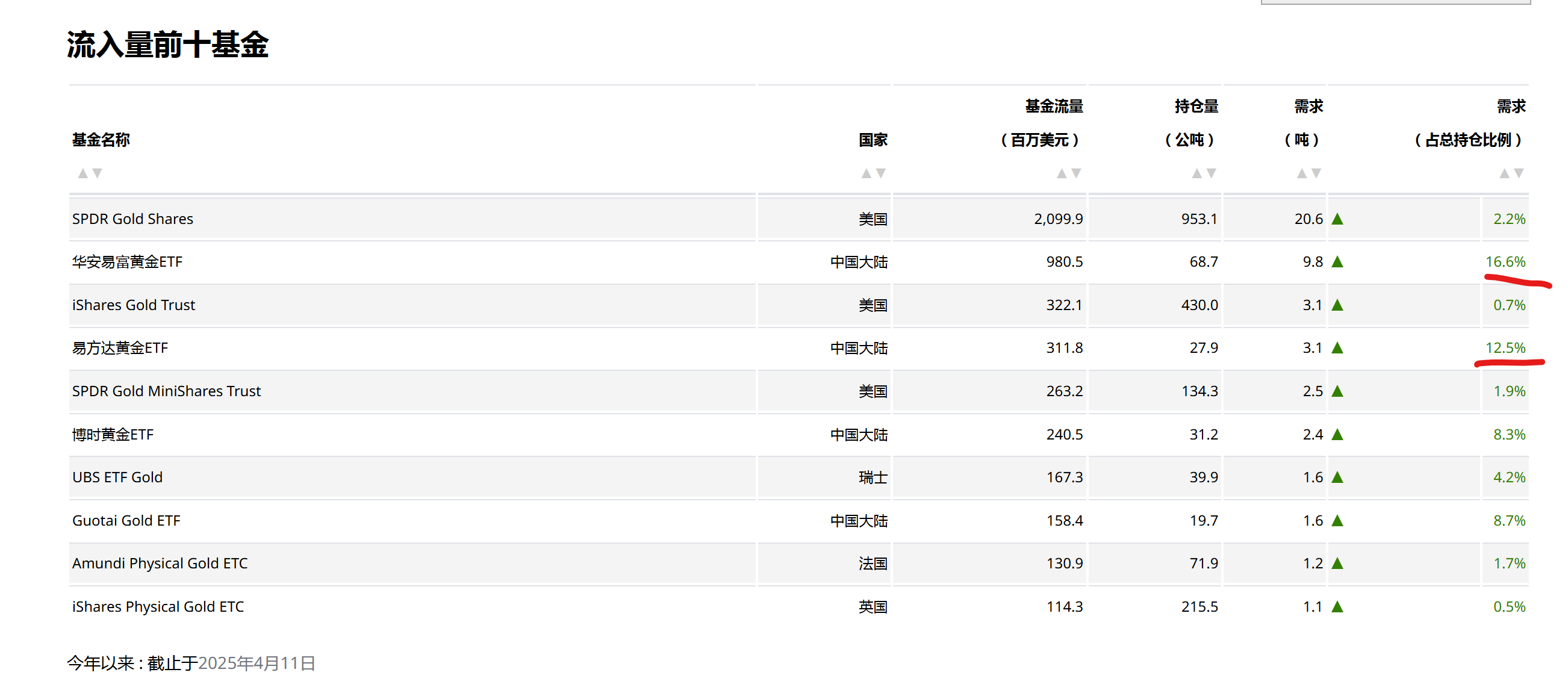
Task: Sort 持仓量 column ascending arrow
Action: point(1196,173)
